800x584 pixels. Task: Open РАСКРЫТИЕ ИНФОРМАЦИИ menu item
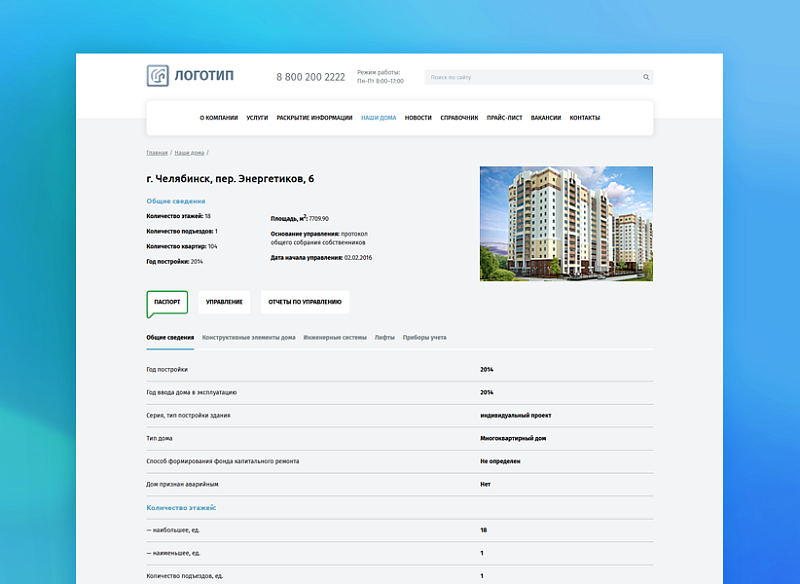click(x=314, y=118)
